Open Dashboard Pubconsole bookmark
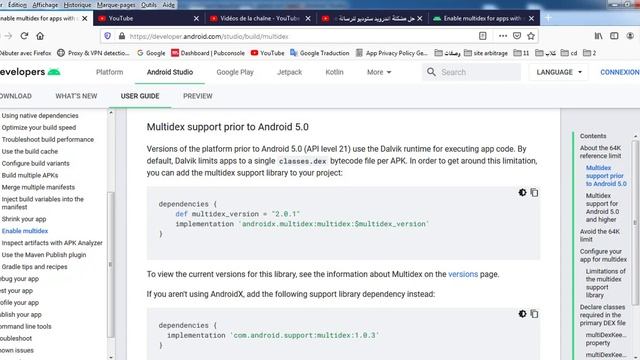640x360 pixels. pos(208,53)
